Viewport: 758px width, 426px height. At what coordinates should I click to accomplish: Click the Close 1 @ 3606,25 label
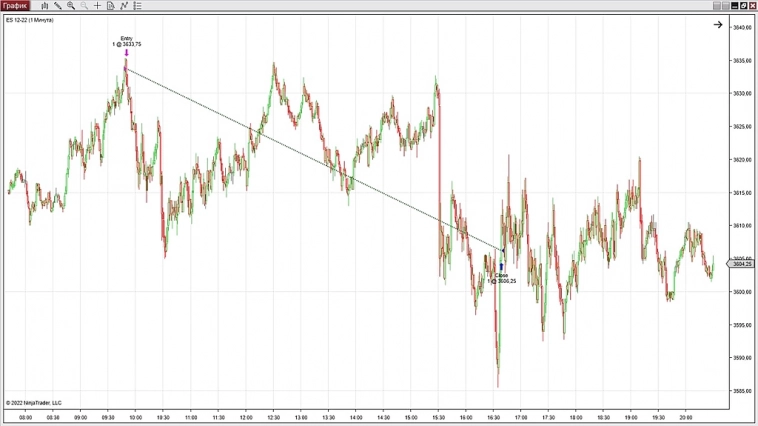[502, 278]
